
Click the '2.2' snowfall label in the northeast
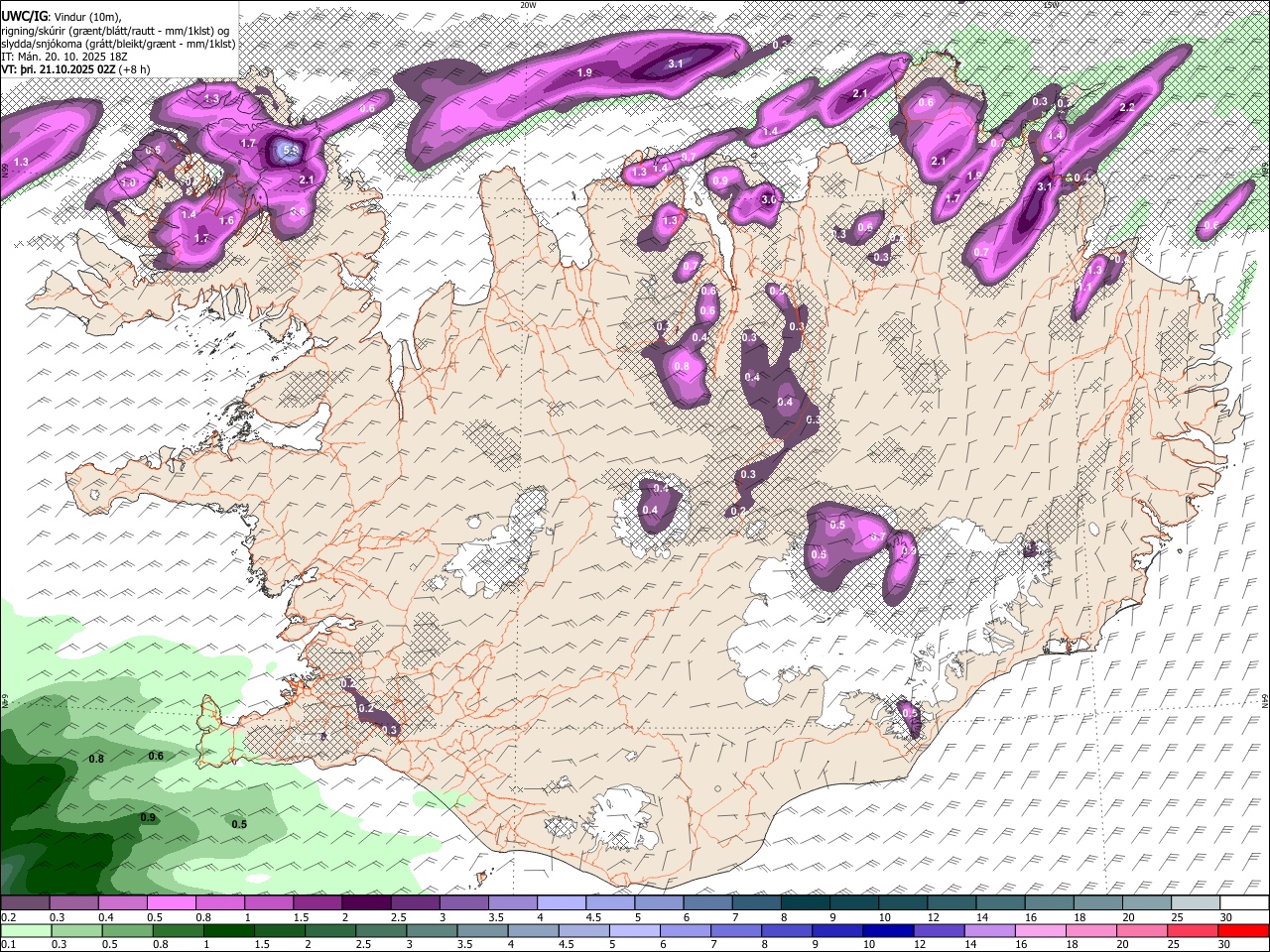click(1126, 107)
